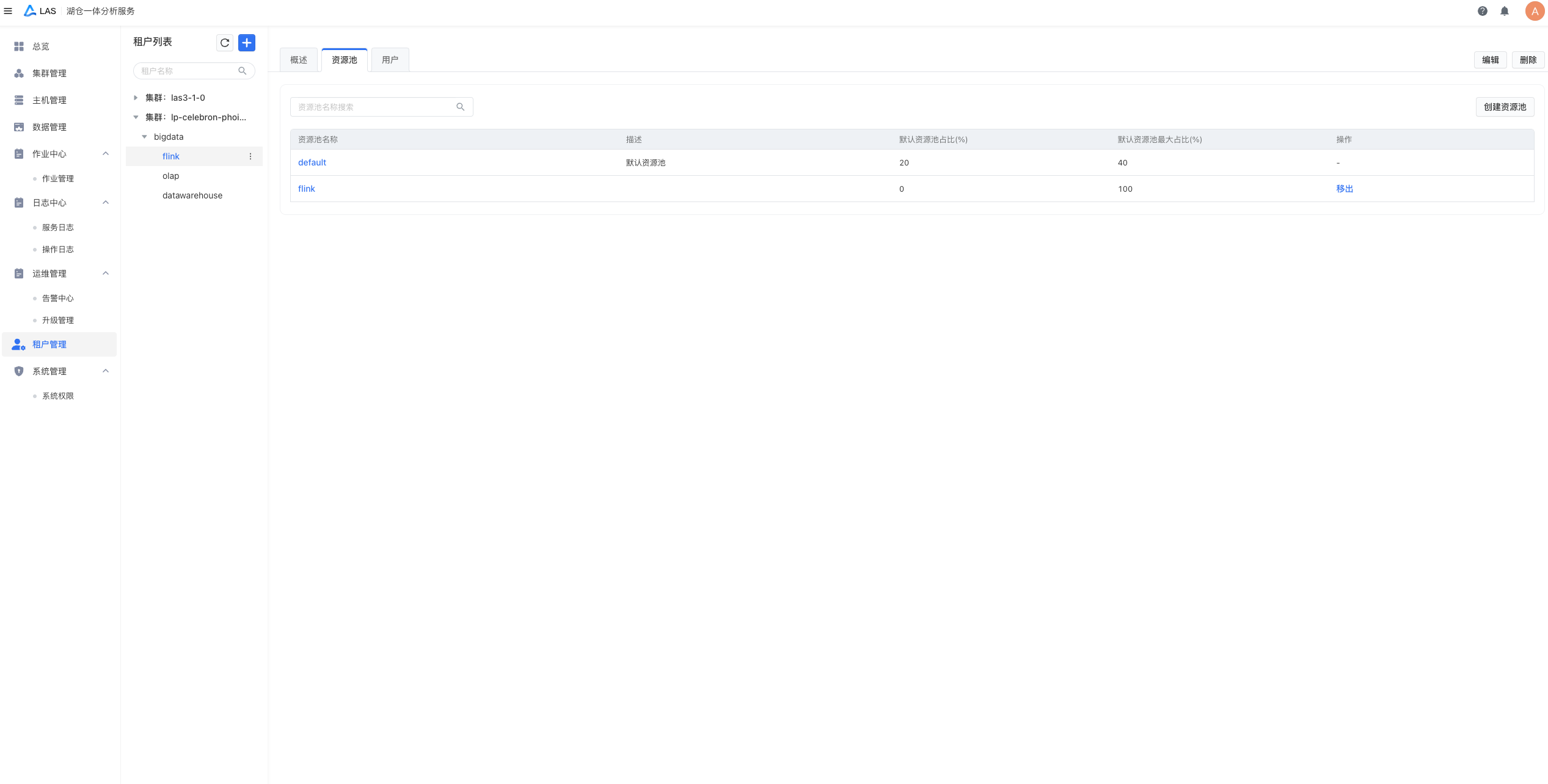
Task: Open the hamburger menu icon
Action: pyautogui.click(x=8, y=11)
